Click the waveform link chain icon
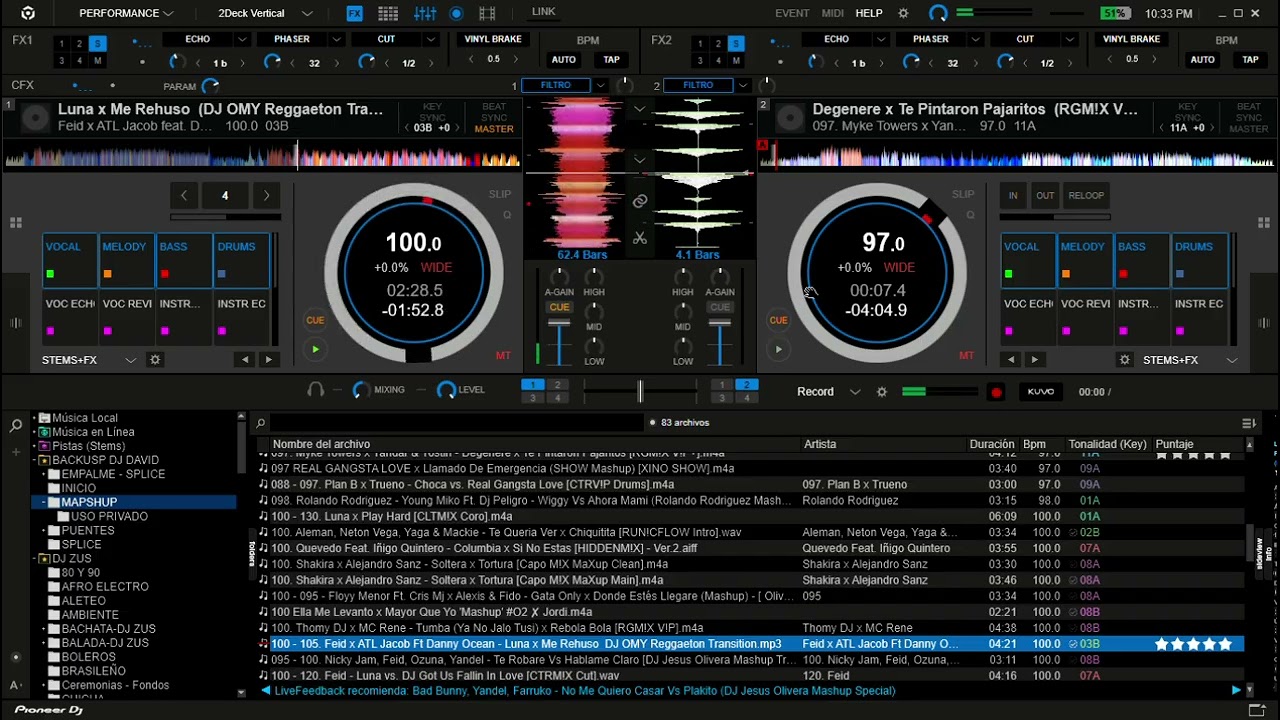The height and width of the screenshot is (720, 1280). [640, 201]
